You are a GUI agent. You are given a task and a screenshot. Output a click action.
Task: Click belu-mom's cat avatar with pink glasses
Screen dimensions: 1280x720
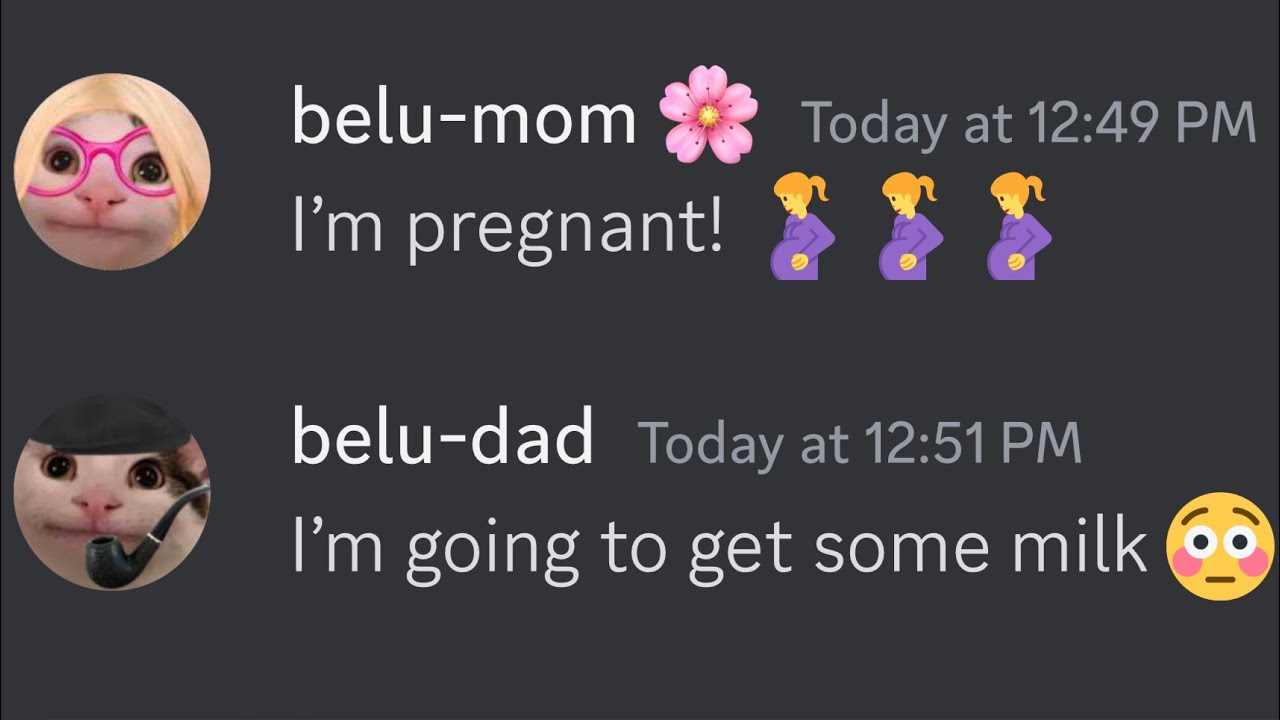pos(112,170)
